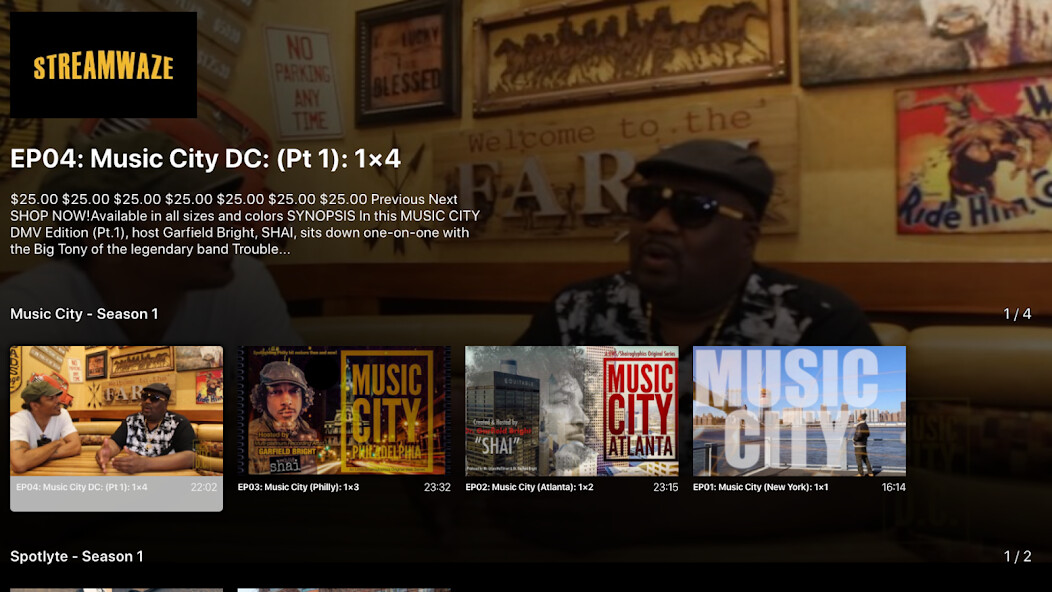Select the EP02 Music City Atlanta thumbnail
This screenshot has height=592, width=1052.
coord(572,411)
